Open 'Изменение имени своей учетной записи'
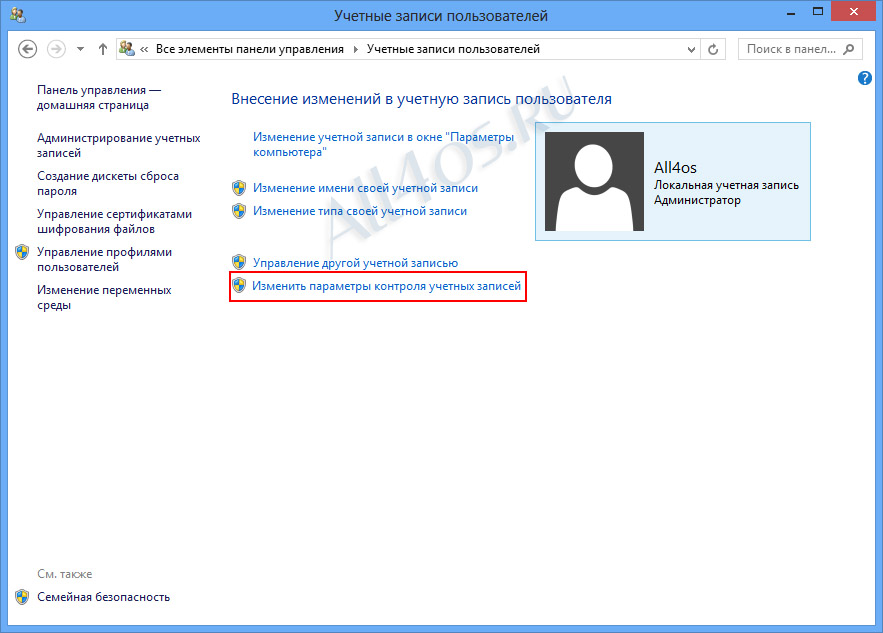The width and height of the screenshot is (883, 633). click(365, 188)
